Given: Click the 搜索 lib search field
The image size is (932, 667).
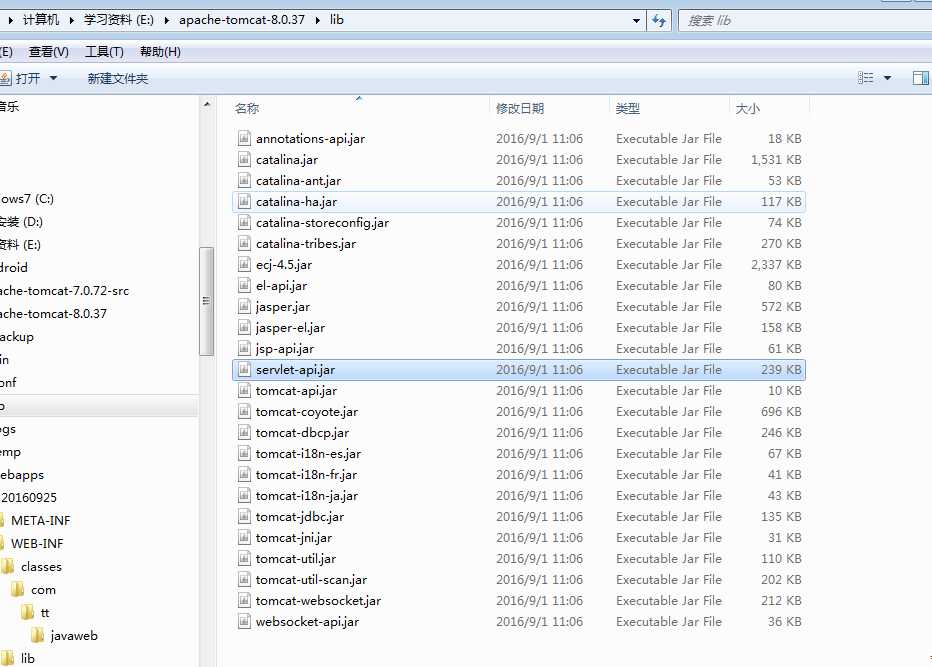Looking at the screenshot, I should [x=805, y=20].
